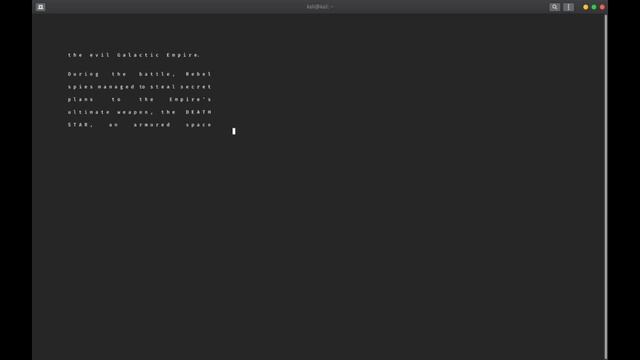Click the terminal vertical scrollbar

[606, 187]
